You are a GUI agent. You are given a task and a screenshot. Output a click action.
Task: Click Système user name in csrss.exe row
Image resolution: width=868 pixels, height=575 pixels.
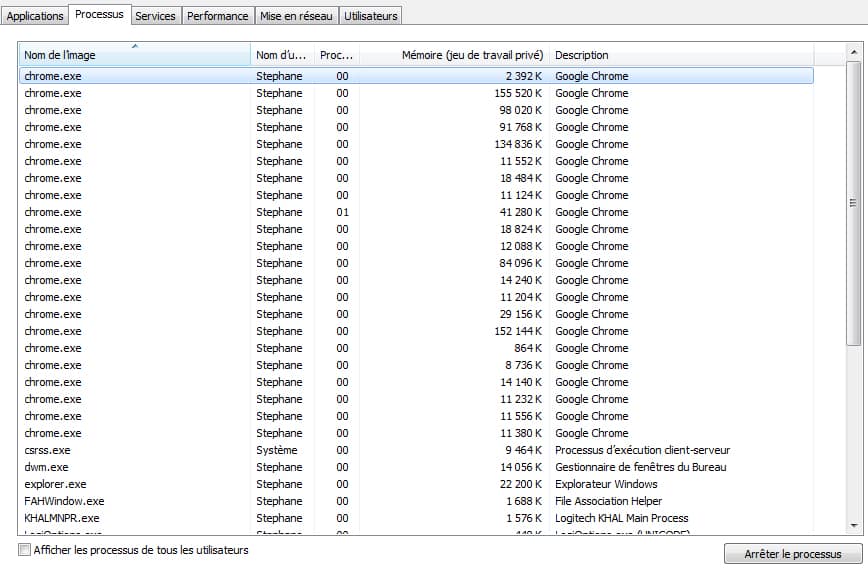tap(277, 450)
